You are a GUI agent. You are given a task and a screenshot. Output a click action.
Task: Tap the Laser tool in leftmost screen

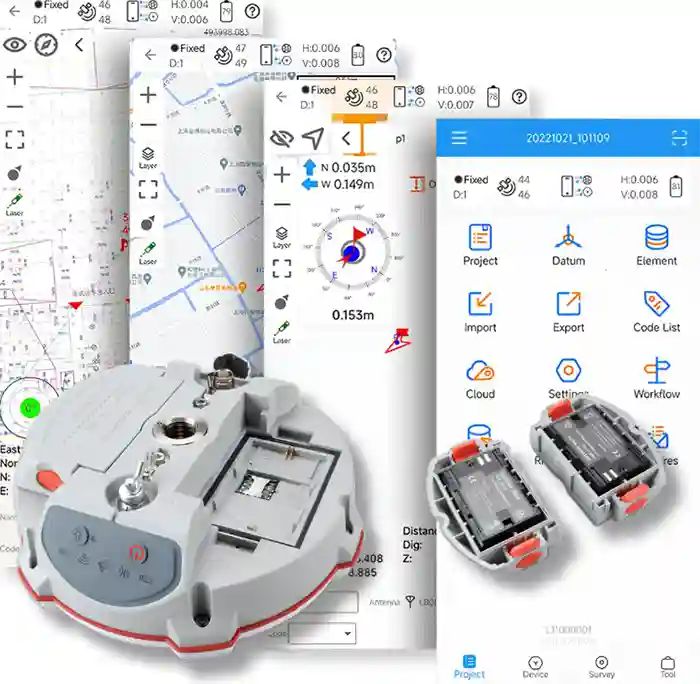coord(15,205)
